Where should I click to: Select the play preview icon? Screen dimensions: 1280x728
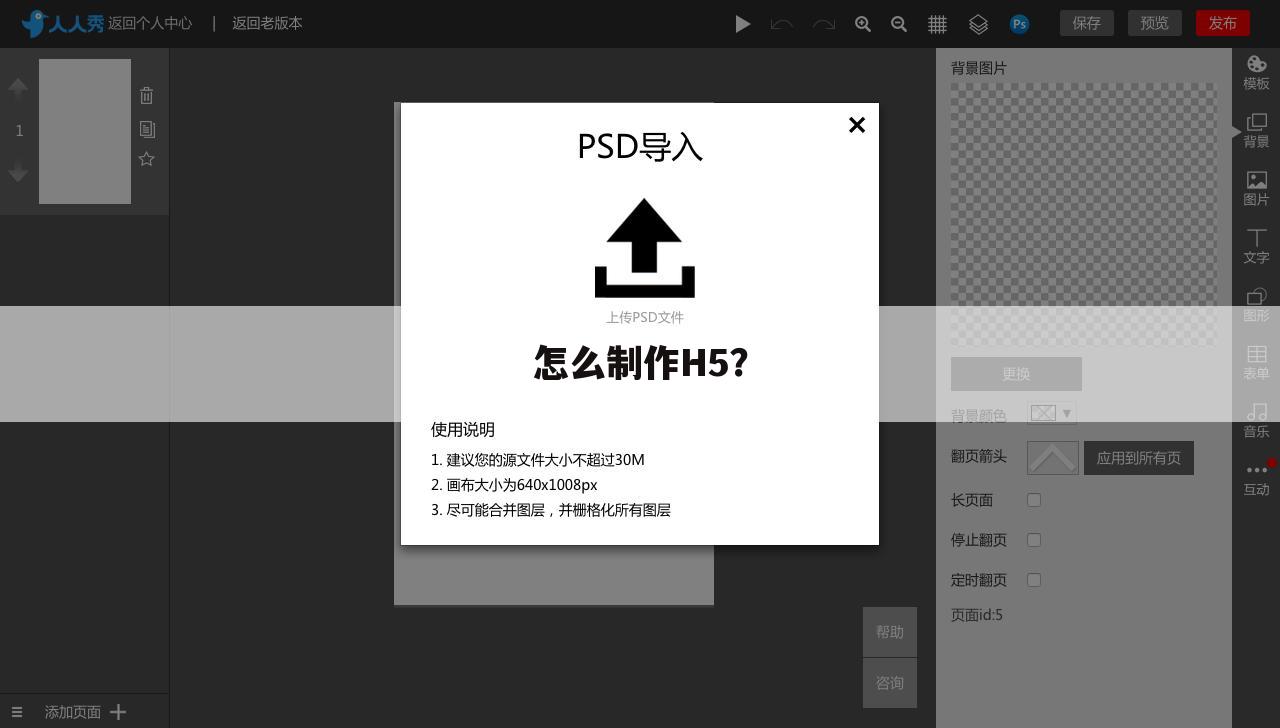(x=742, y=23)
